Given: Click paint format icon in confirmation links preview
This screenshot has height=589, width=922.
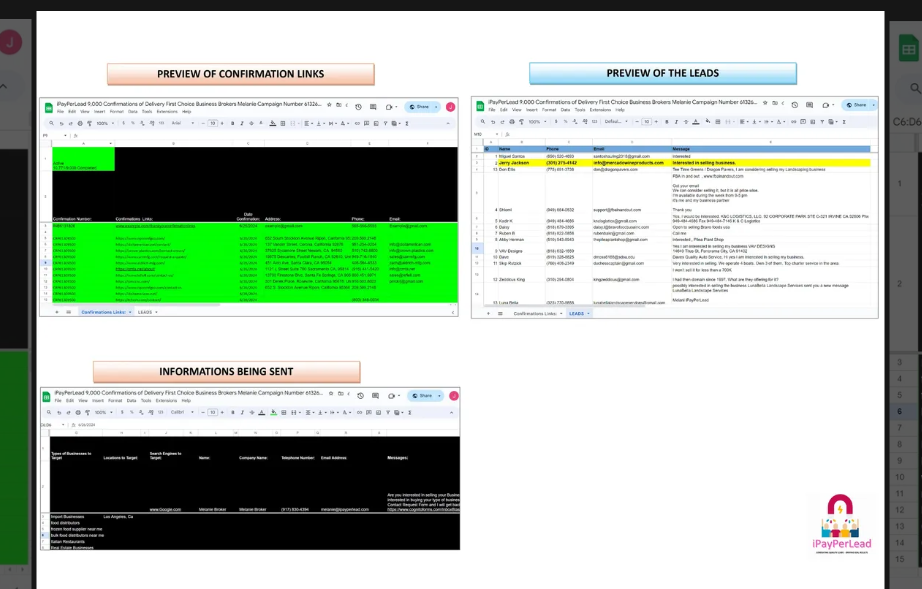Looking at the screenshot, I should pyautogui.click(x=89, y=123).
